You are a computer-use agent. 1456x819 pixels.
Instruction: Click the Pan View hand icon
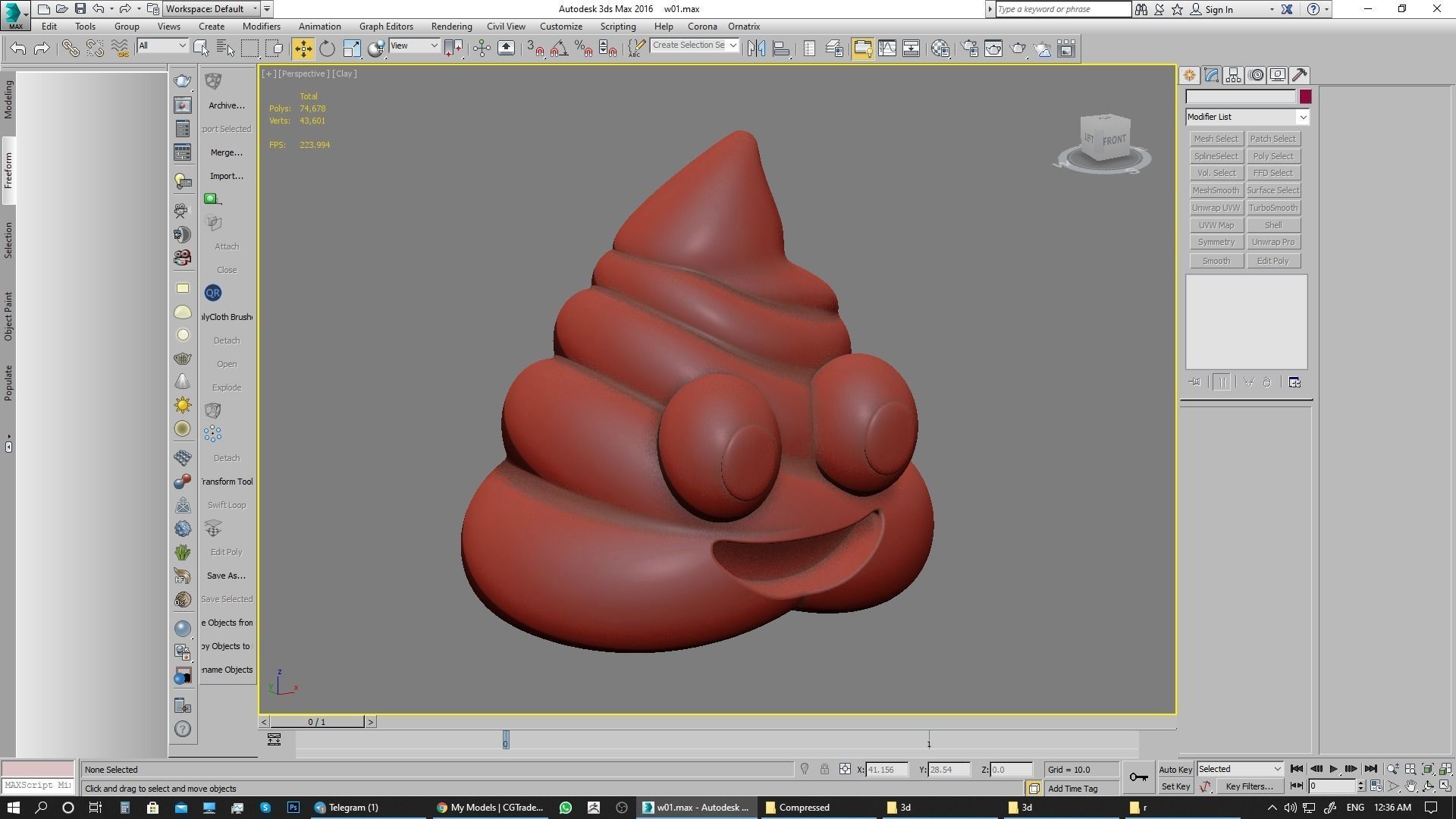tap(1410, 786)
